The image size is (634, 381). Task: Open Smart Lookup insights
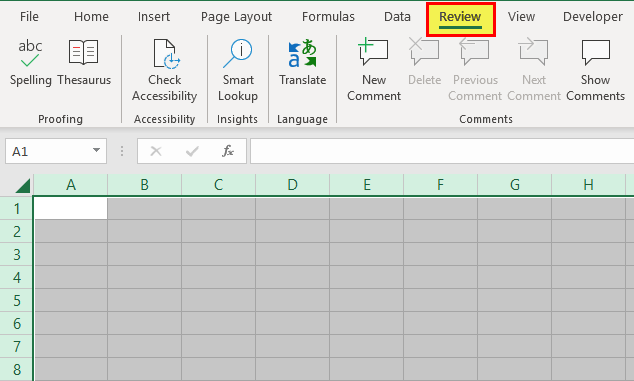(238, 70)
